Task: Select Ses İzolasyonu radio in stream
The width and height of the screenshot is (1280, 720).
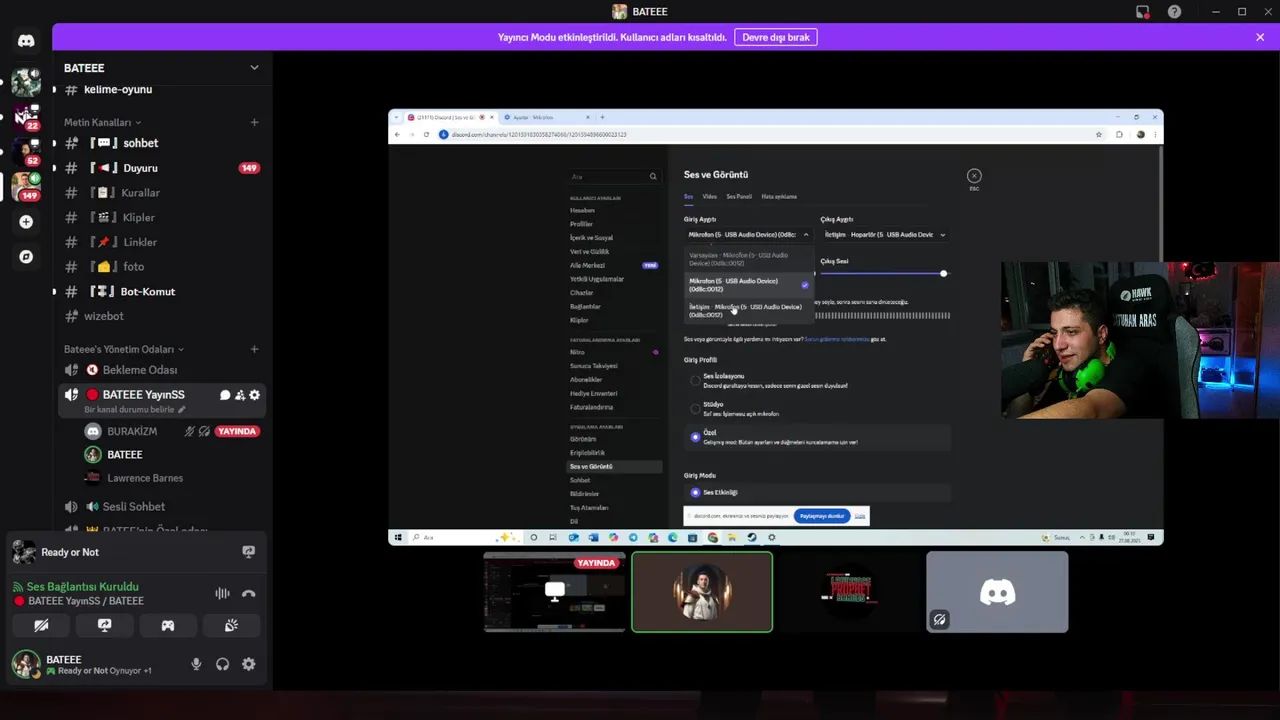Action: click(695, 381)
